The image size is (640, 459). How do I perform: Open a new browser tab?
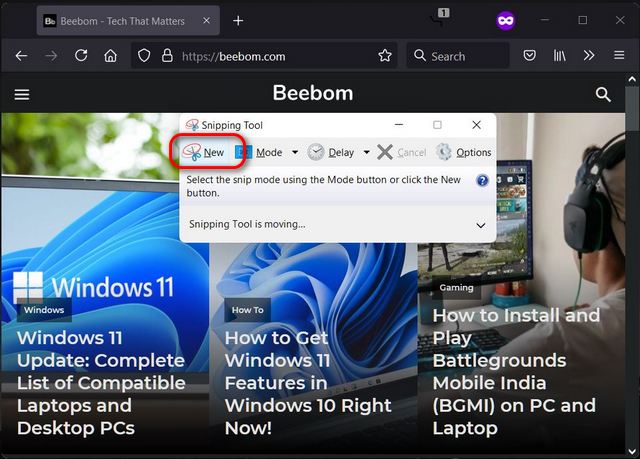[x=238, y=20]
